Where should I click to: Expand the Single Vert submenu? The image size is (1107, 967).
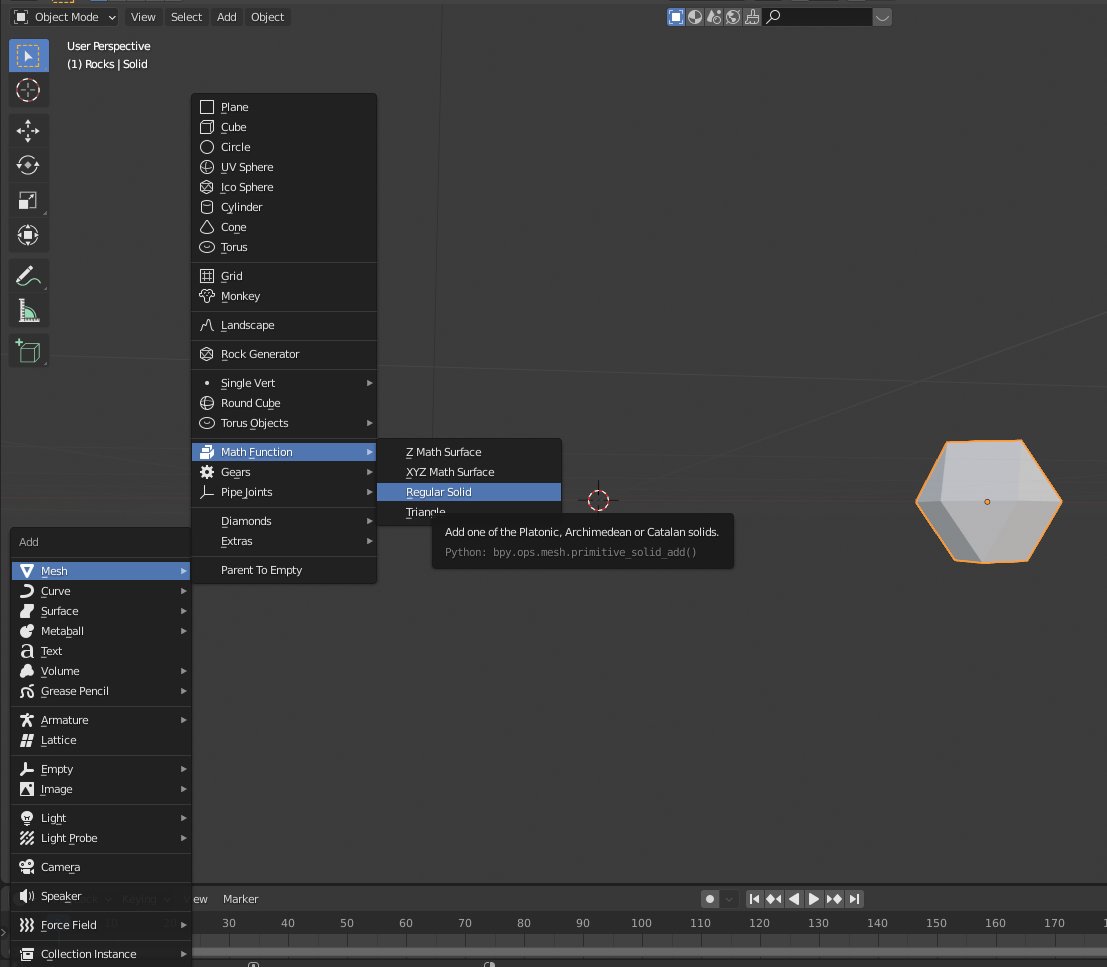284,383
